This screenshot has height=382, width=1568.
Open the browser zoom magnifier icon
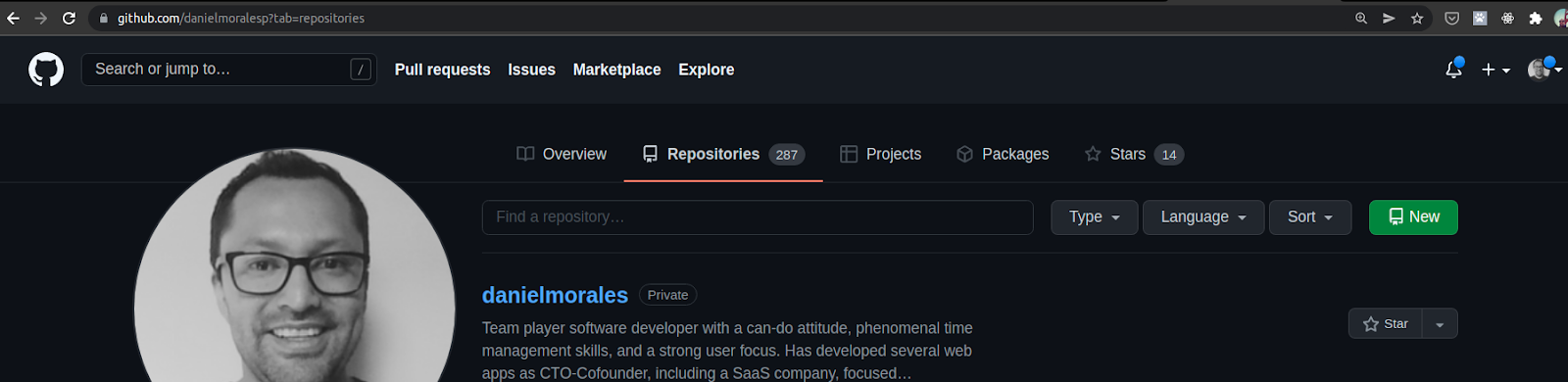click(x=1361, y=18)
